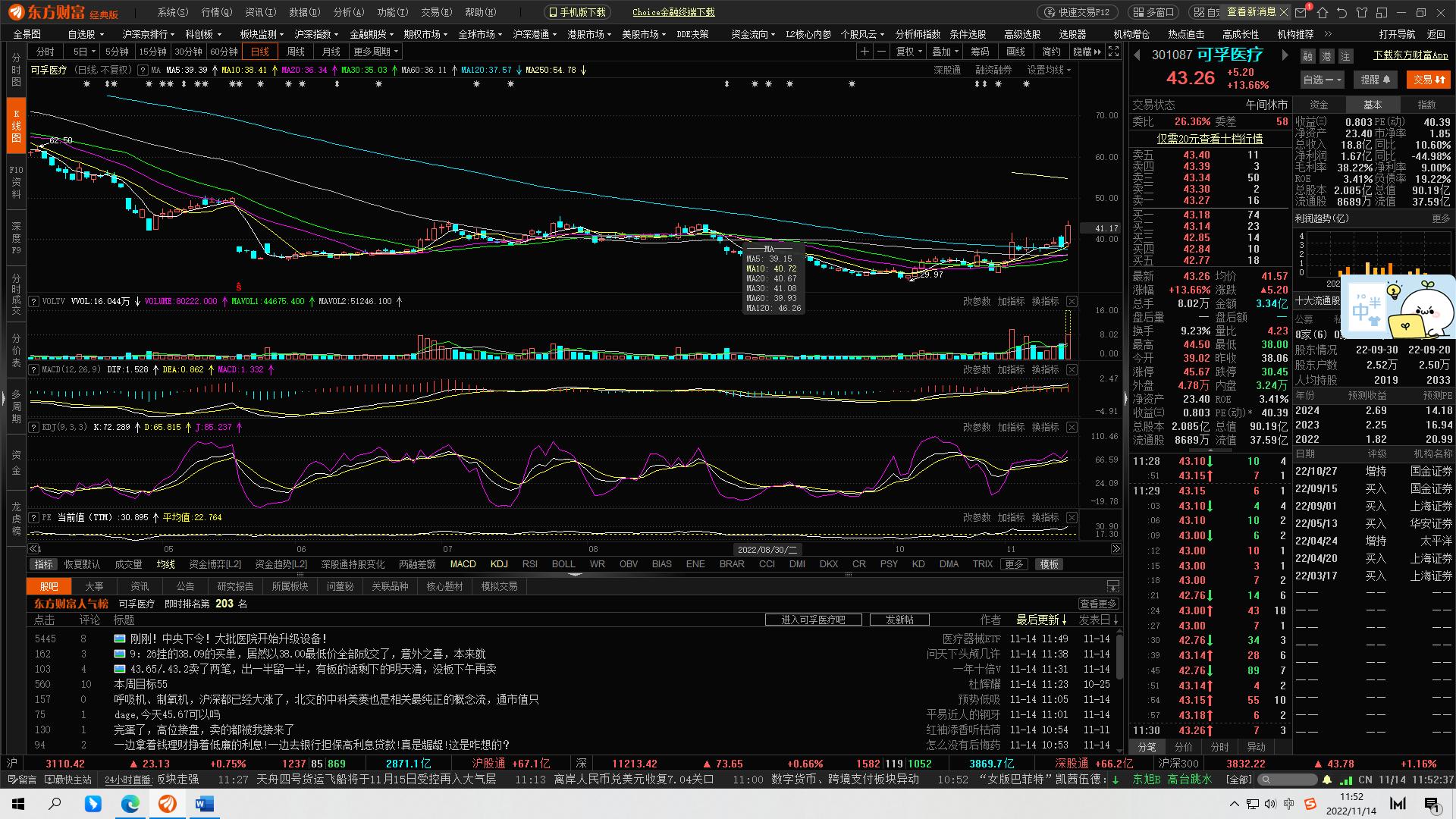Go to the previous stock arrow
The width and height of the screenshot is (1456, 819).
pos(1137,55)
